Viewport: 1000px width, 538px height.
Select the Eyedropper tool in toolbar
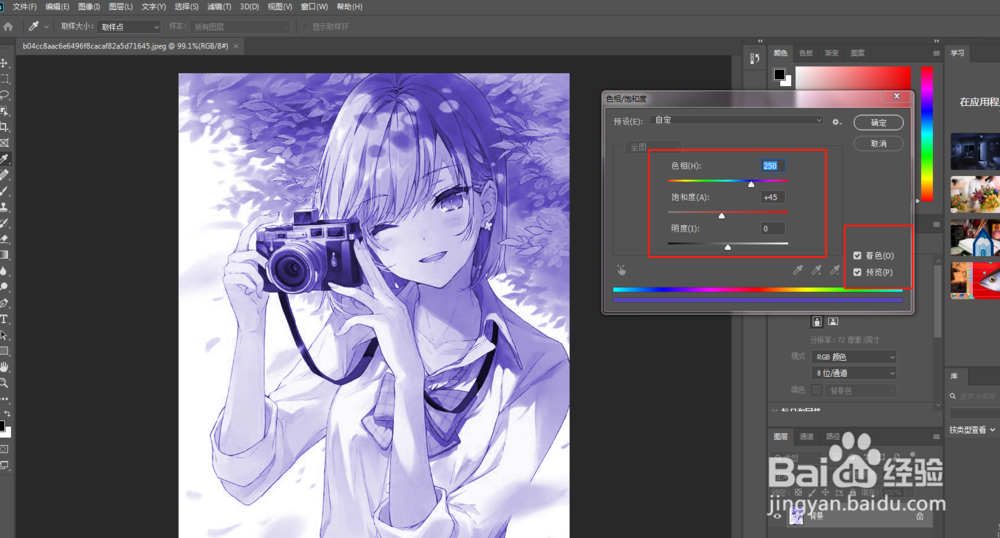tap(4, 159)
